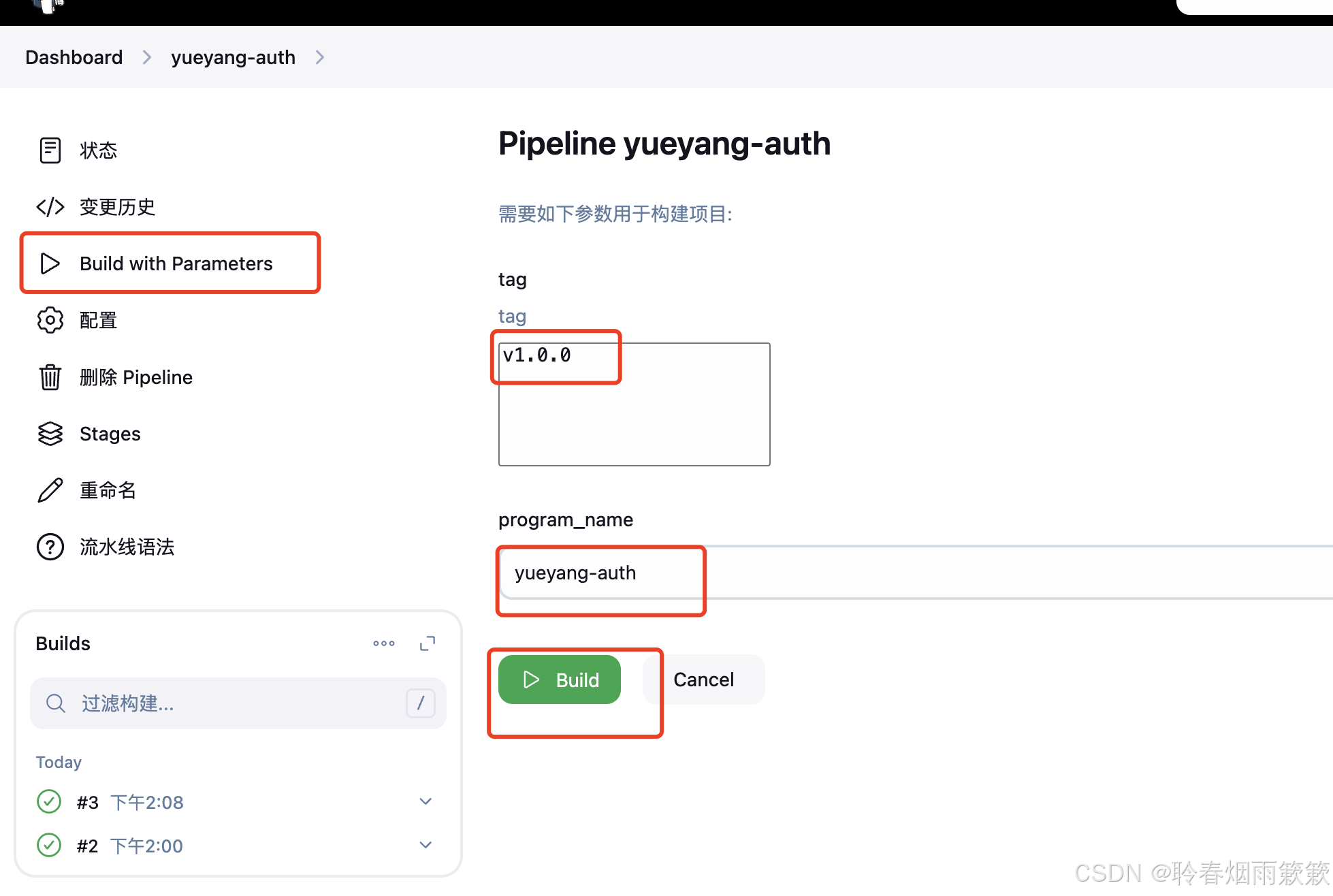Viewport: 1333px width, 896px height.
Task: Click the change history code icon
Action: [x=50, y=207]
